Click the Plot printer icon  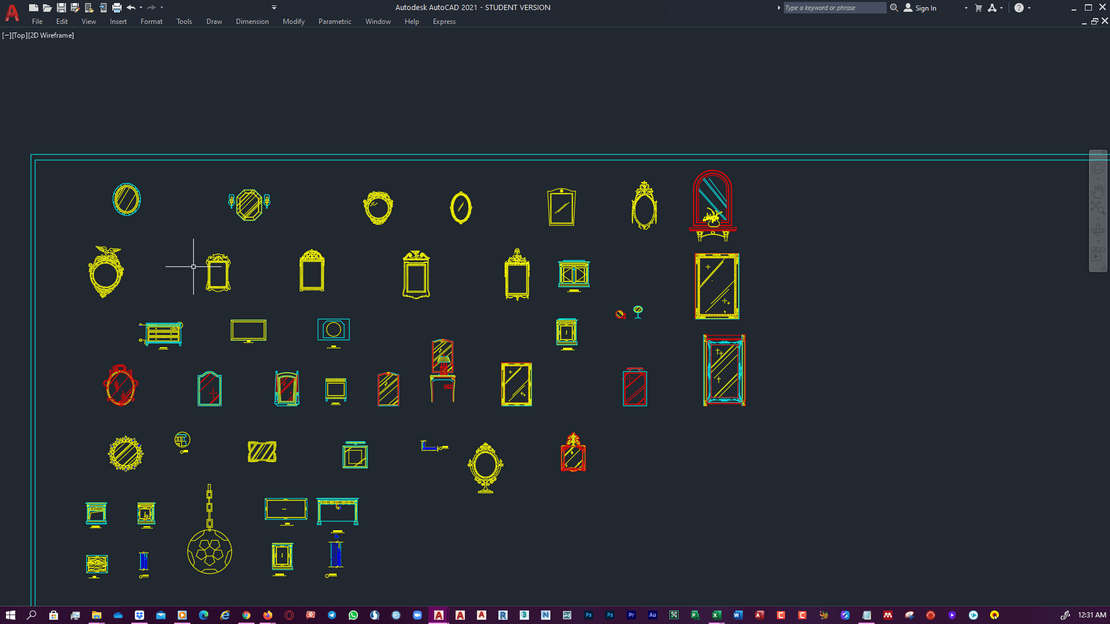click(116, 8)
